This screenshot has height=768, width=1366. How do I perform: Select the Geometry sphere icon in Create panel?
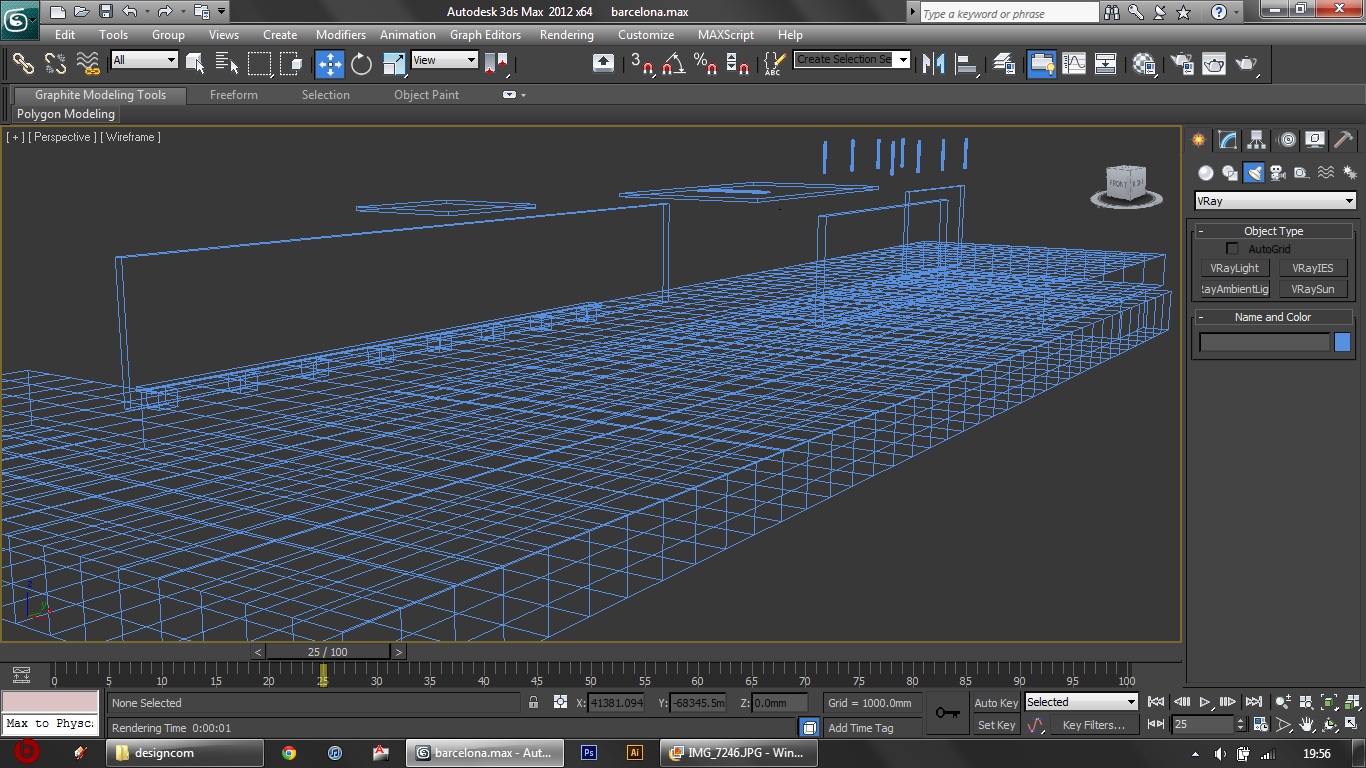1205,172
